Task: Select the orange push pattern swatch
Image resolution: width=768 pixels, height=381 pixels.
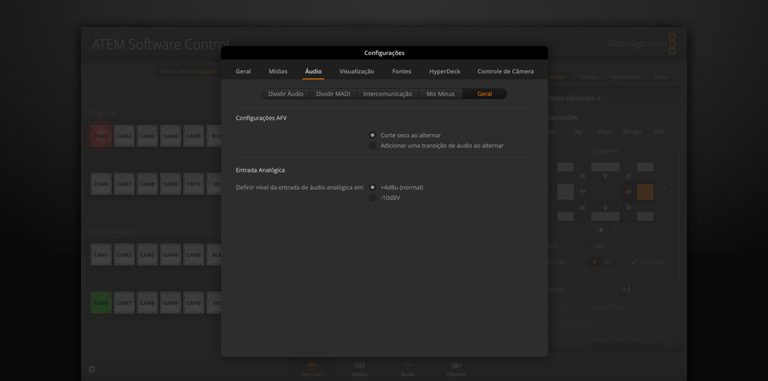Action: click(645, 192)
